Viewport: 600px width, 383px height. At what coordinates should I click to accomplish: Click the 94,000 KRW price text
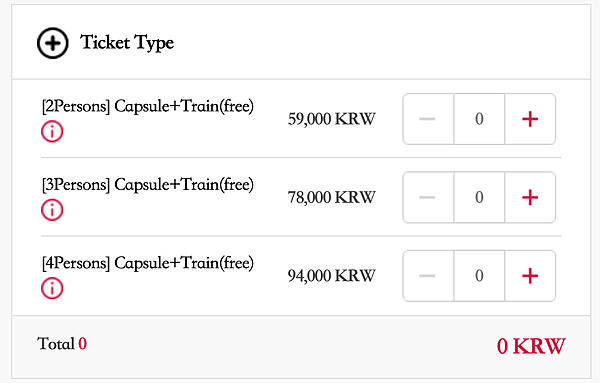coord(331,276)
